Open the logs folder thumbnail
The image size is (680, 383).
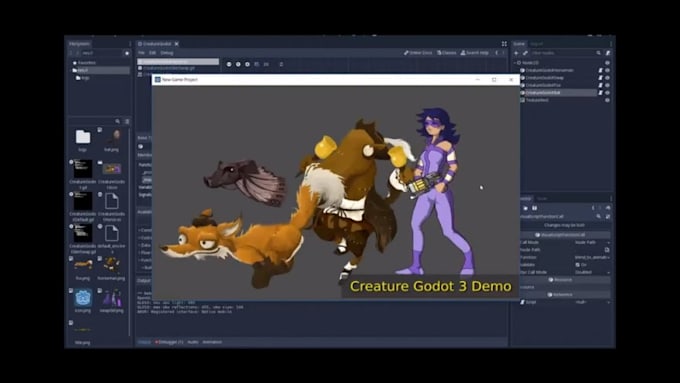pyautogui.click(x=82, y=137)
